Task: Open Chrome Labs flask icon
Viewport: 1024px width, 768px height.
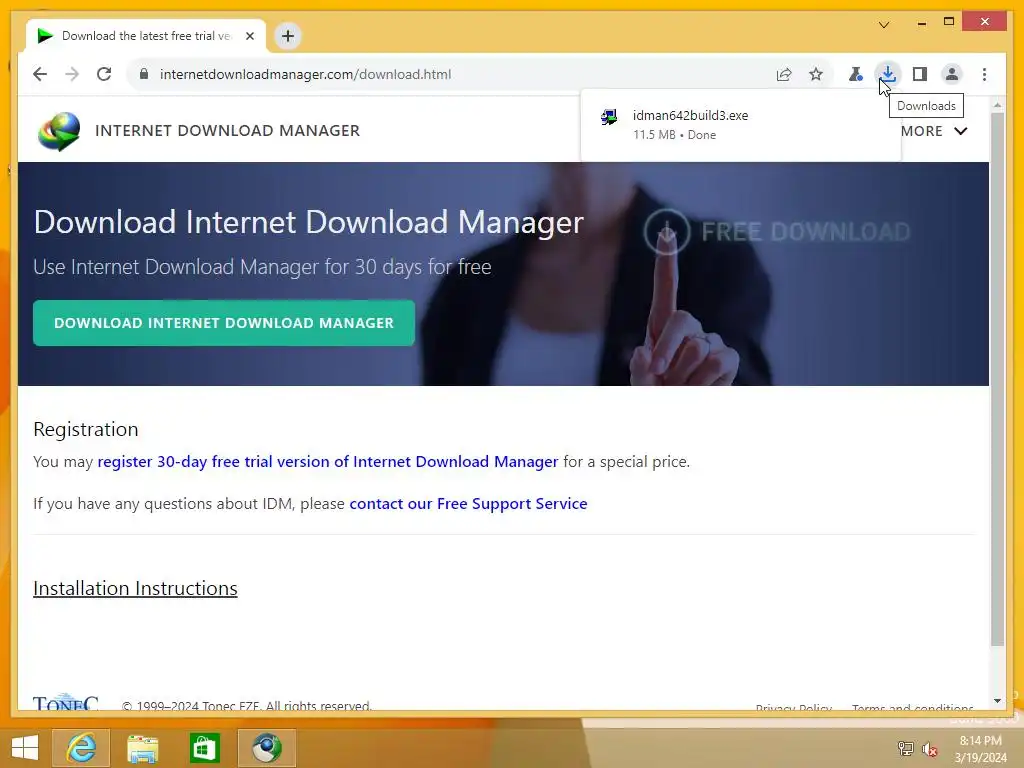Action: 856,74
